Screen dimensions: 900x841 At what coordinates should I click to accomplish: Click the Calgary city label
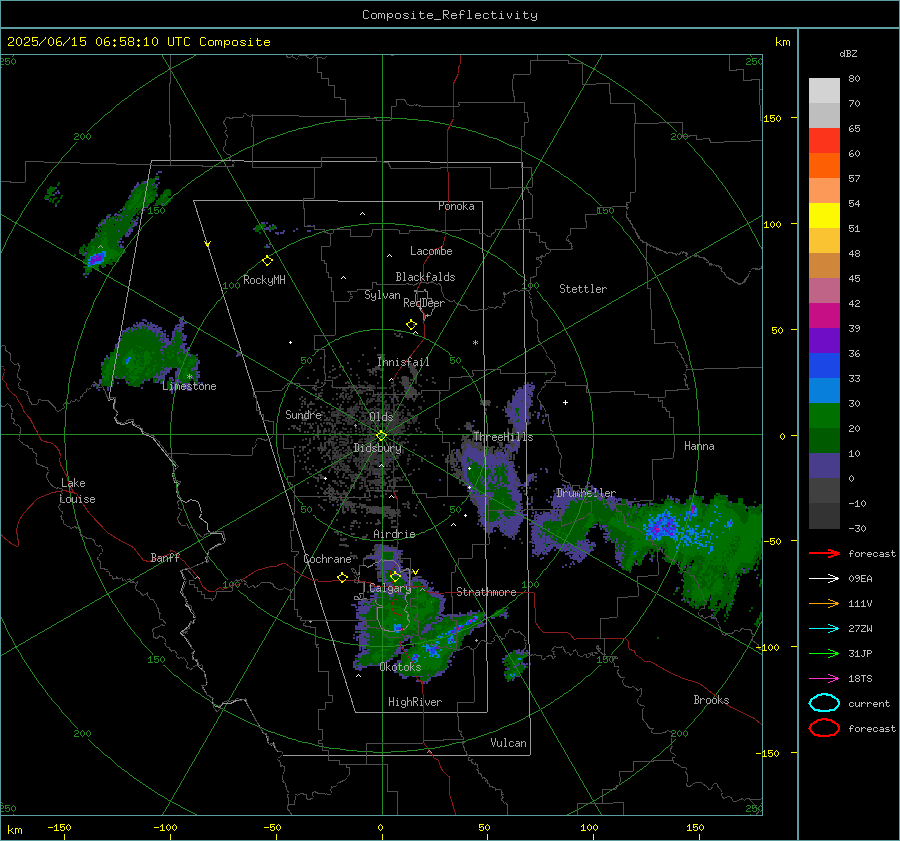pyautogui.click(x=390, y=588)
